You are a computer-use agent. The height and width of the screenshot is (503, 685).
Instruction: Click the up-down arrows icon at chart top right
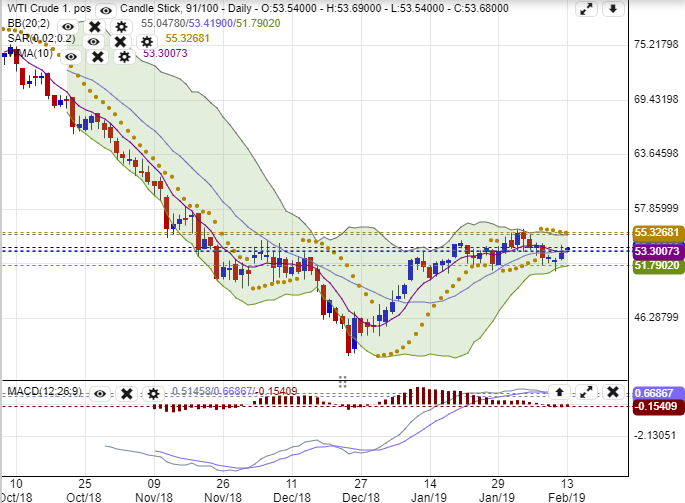click(x=588, y=10)
